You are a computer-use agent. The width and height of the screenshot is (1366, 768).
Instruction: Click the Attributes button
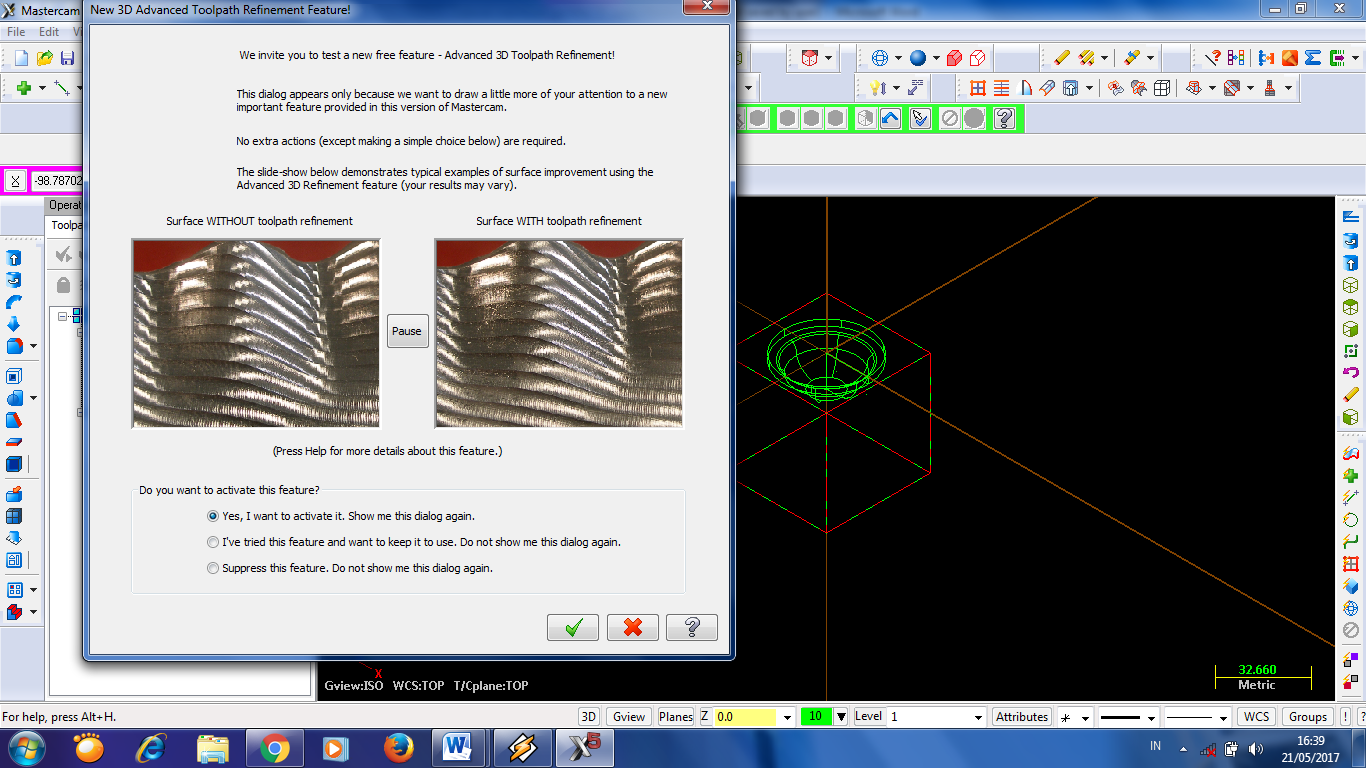click(1022, 717)
